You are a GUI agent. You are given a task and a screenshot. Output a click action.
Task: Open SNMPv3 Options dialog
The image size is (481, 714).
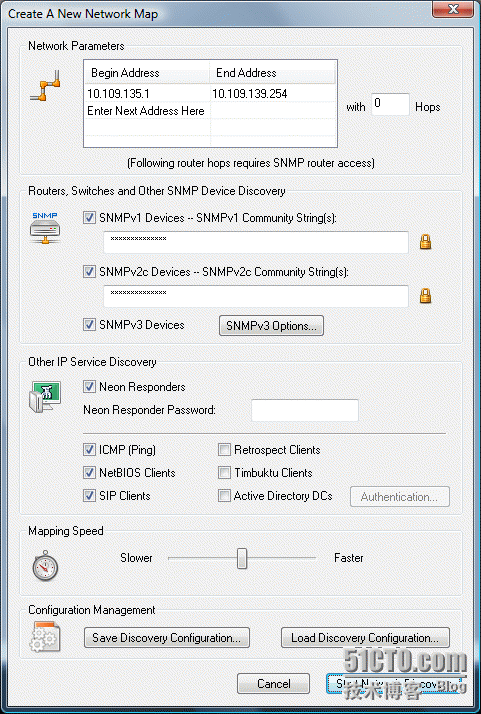click(271, 326)
